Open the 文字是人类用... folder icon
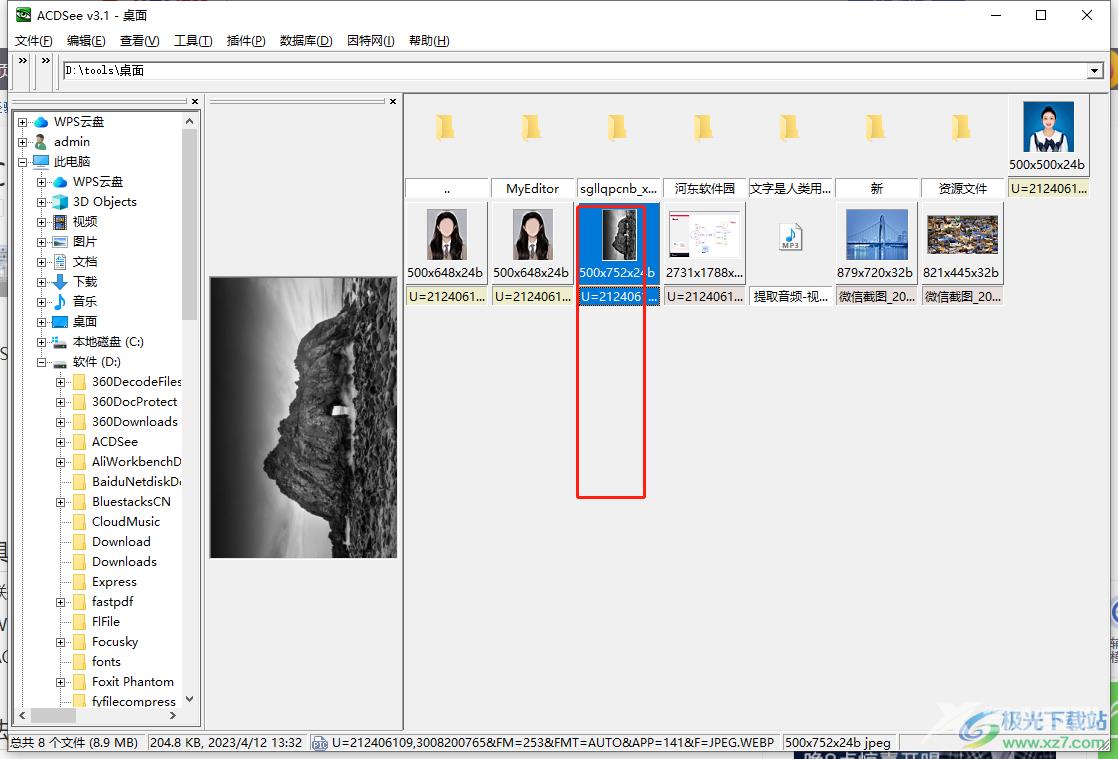 click(789, 128)
